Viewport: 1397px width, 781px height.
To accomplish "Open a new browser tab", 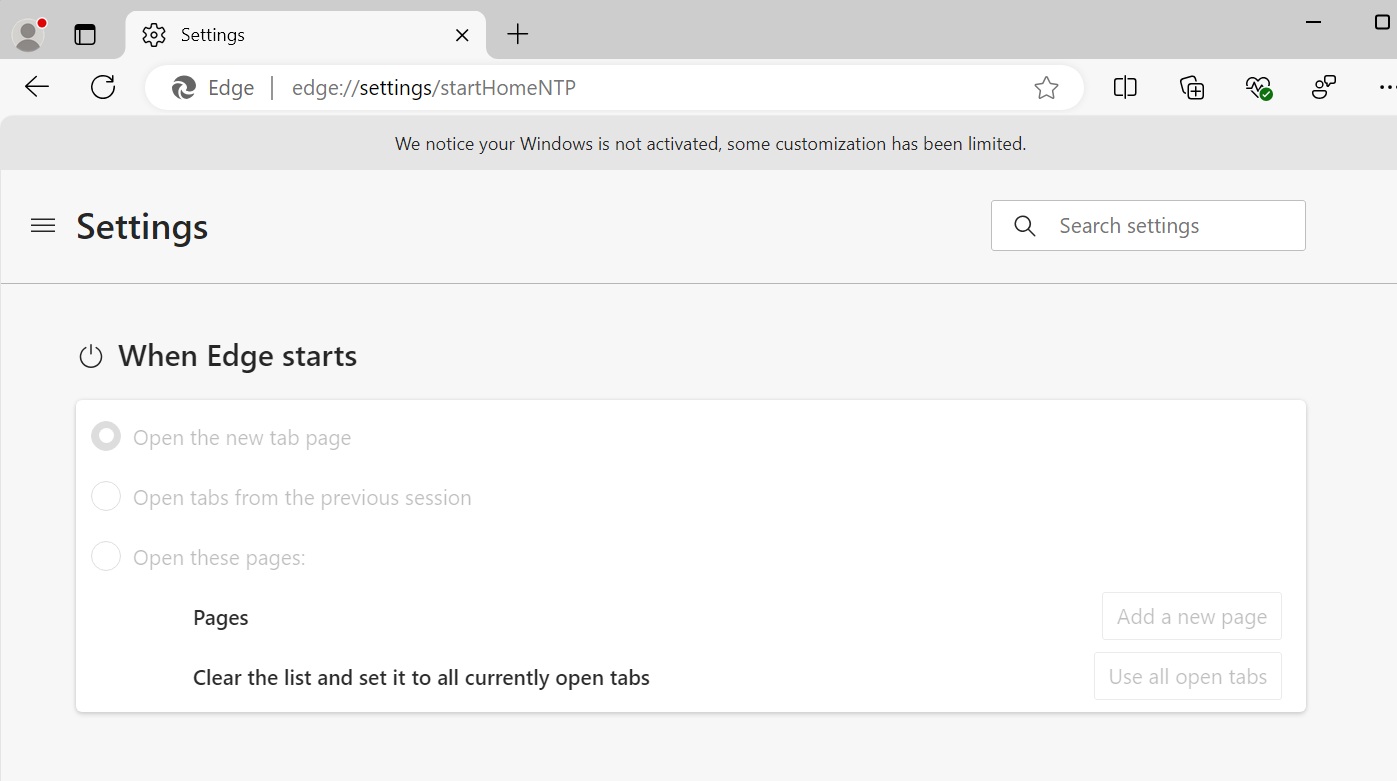I will click(x=517, y=33).
